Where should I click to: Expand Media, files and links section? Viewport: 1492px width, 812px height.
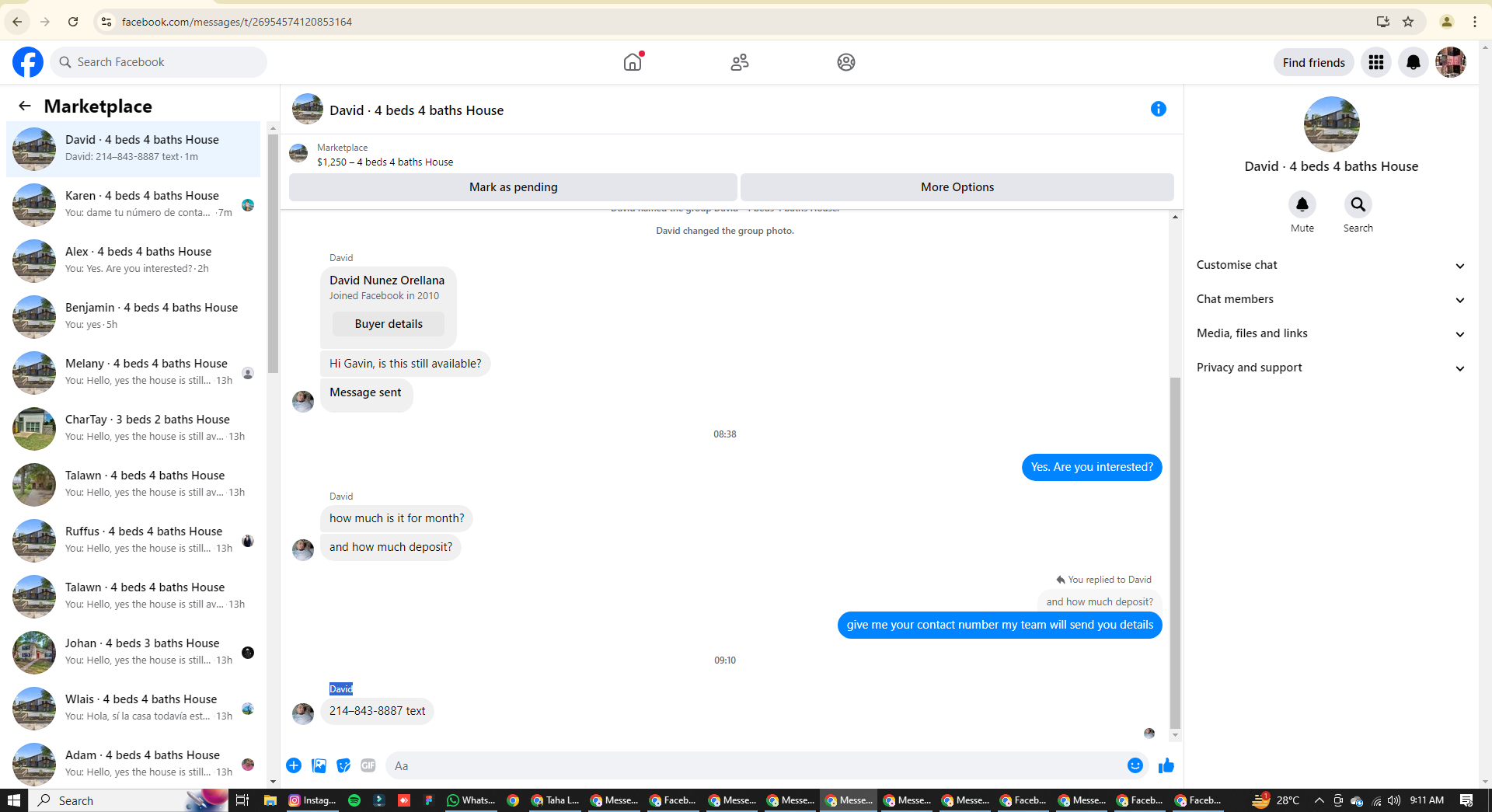(1331, 333)
